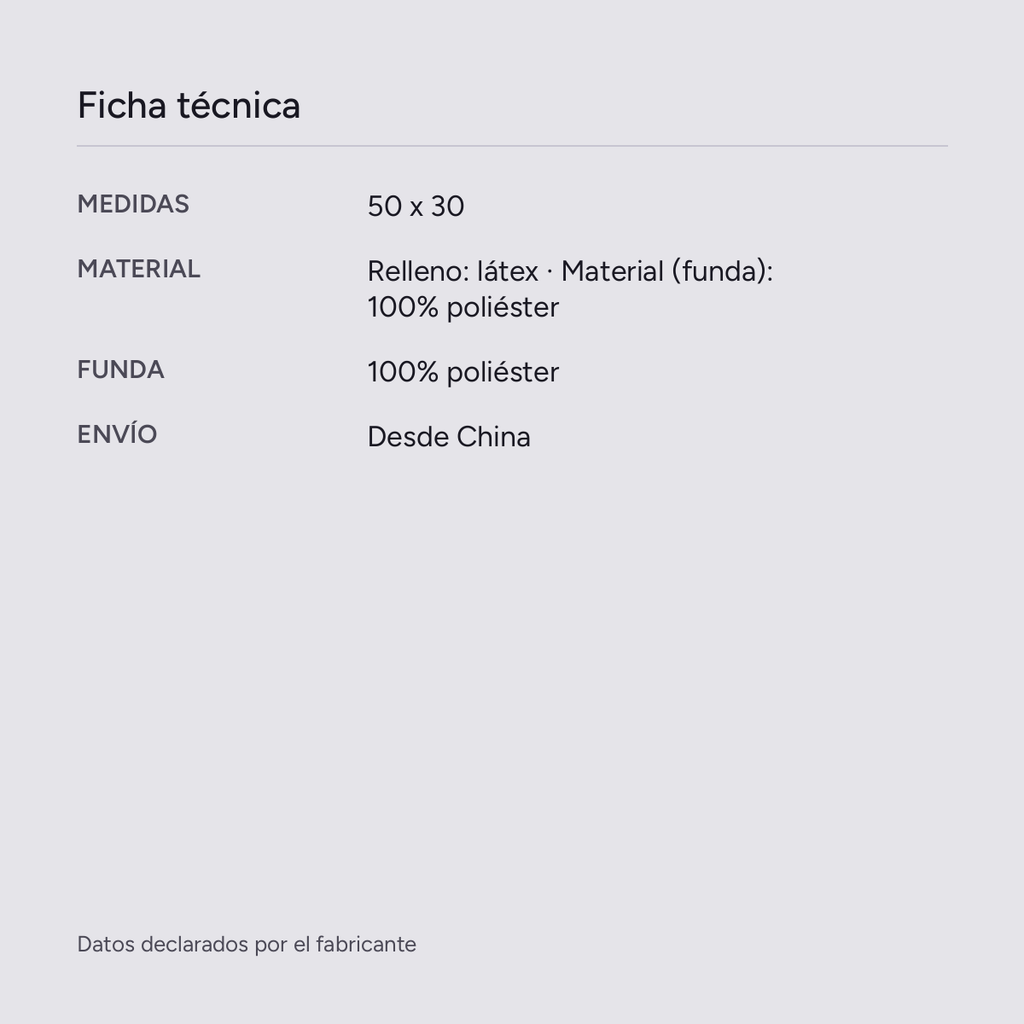Select "100% poliéster" in the MATERIAL row

463,308
